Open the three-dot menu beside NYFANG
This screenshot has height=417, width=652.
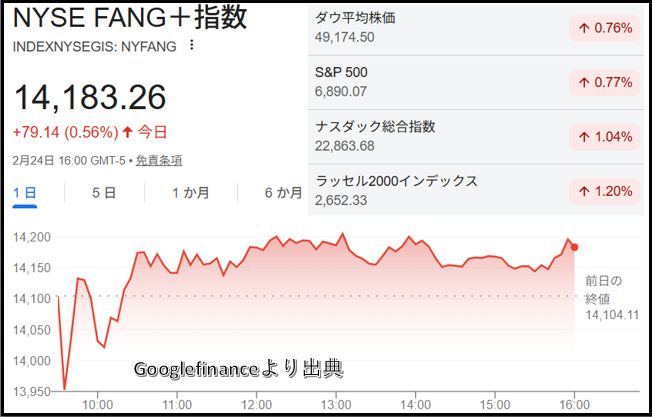[192, 45]
